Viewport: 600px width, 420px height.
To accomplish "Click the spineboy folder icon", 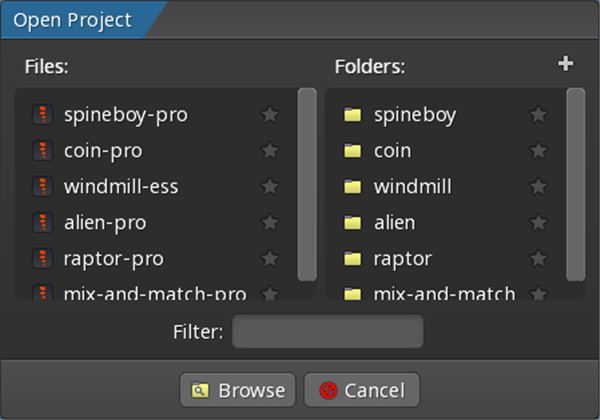I will coord(352,115).
